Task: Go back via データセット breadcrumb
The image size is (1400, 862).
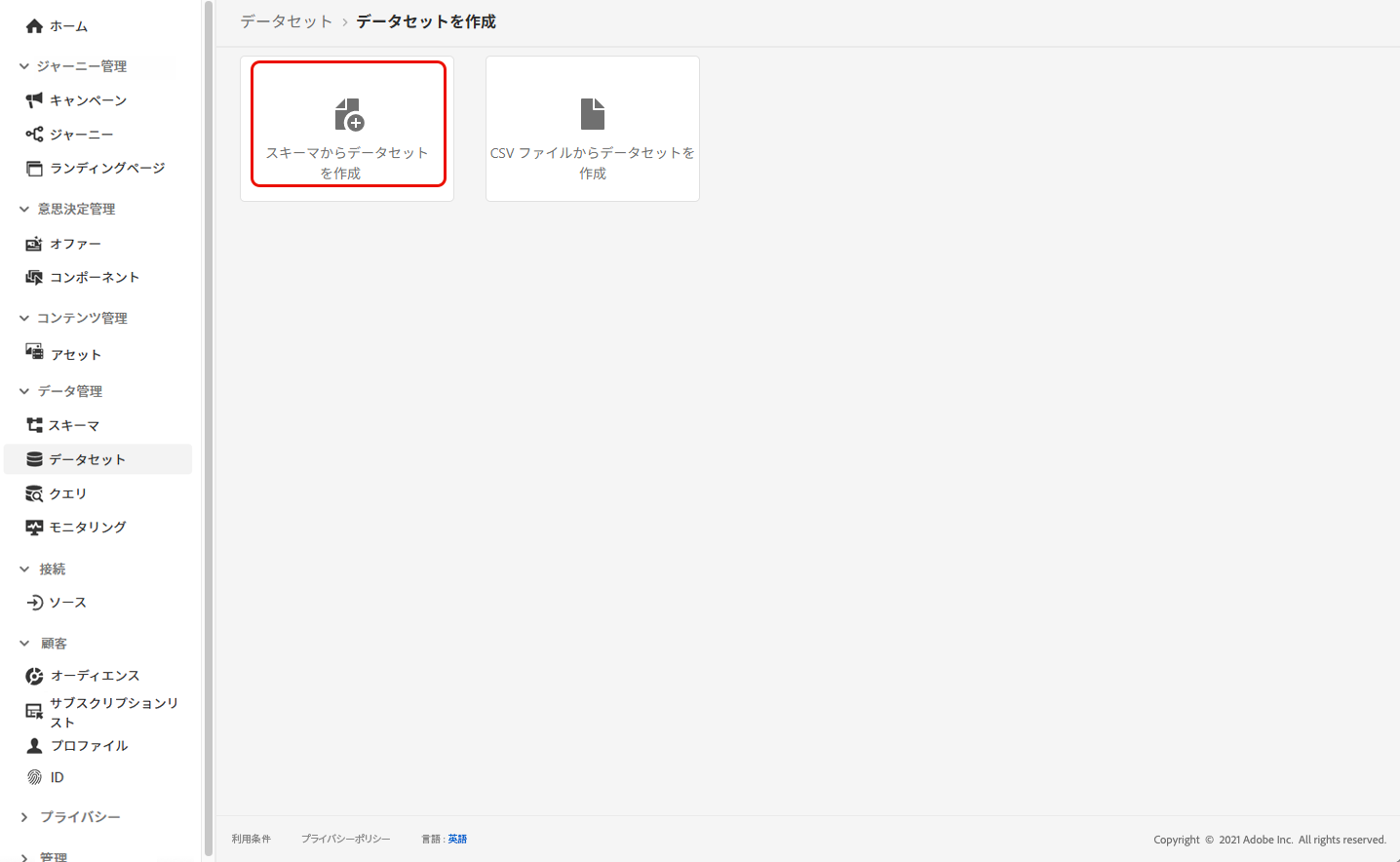Action: point(287,21)
